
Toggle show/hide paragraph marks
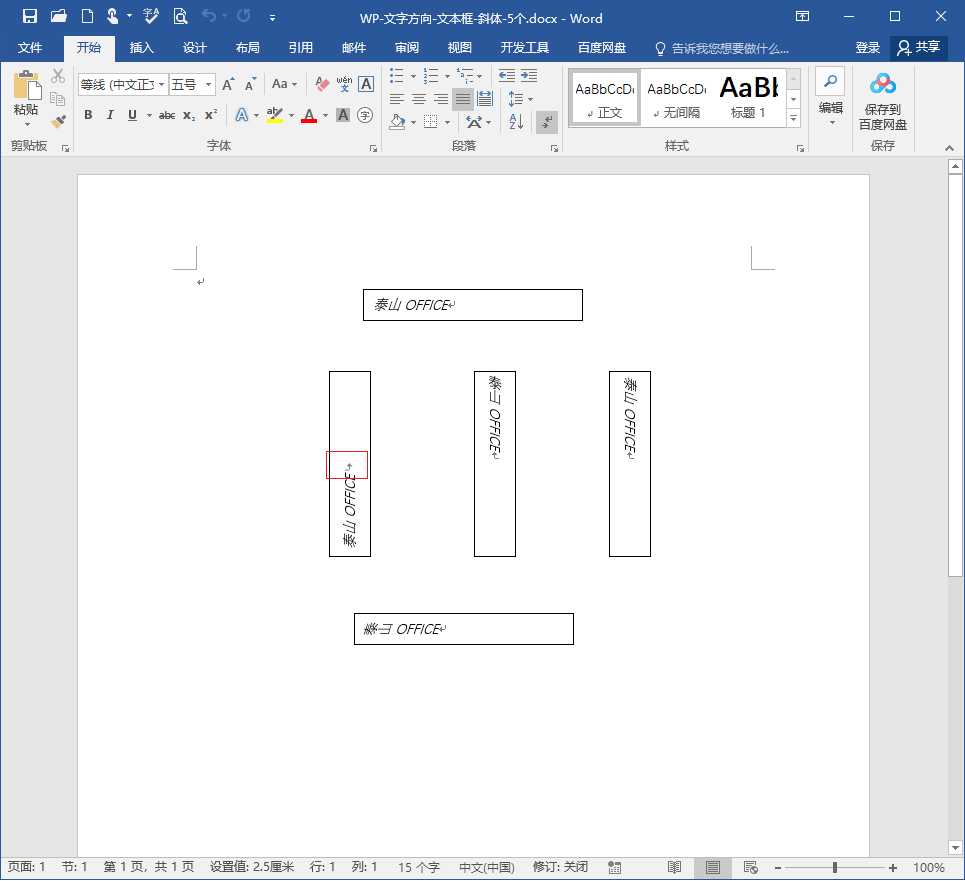coord(547,122)
